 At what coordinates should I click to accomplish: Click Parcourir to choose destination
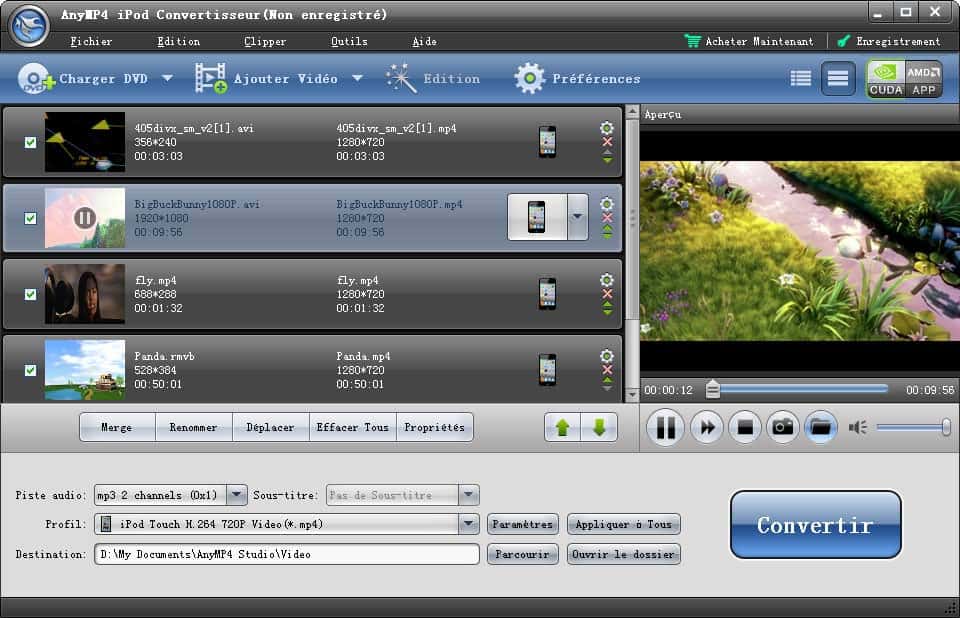click(523, 554)
